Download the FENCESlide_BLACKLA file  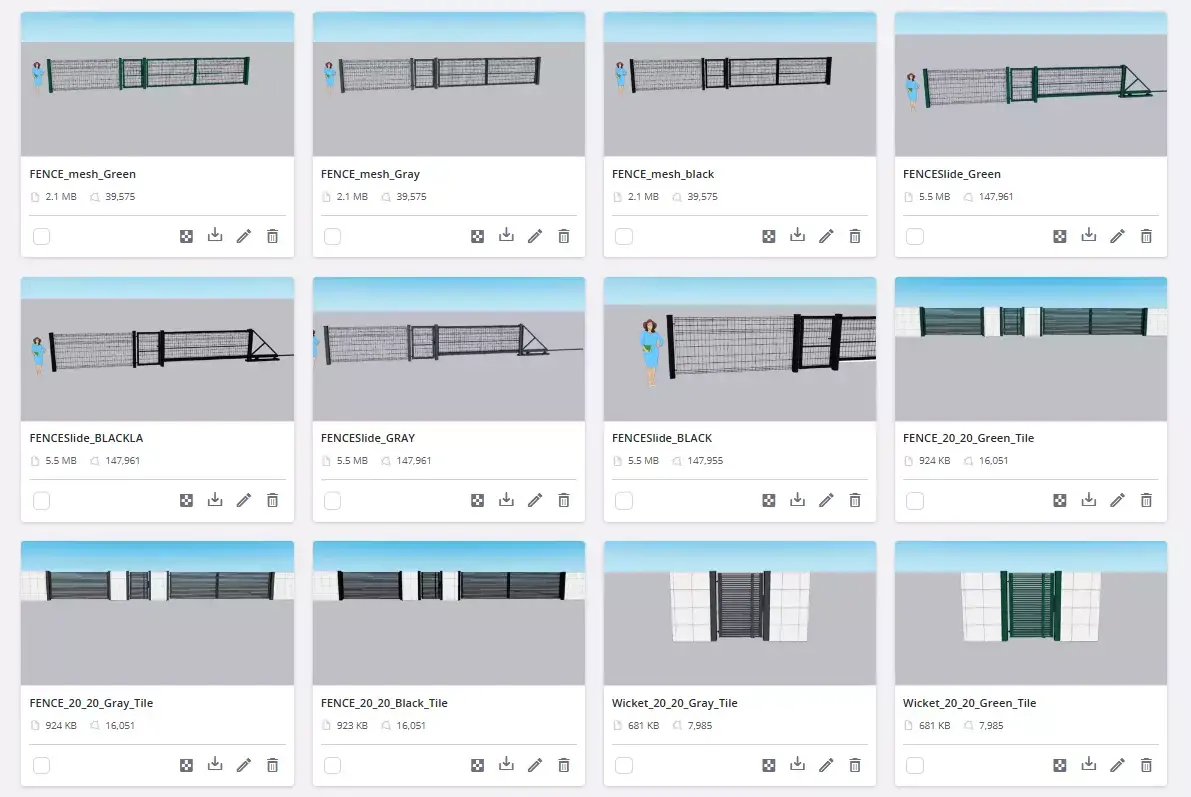click(215, 500)
